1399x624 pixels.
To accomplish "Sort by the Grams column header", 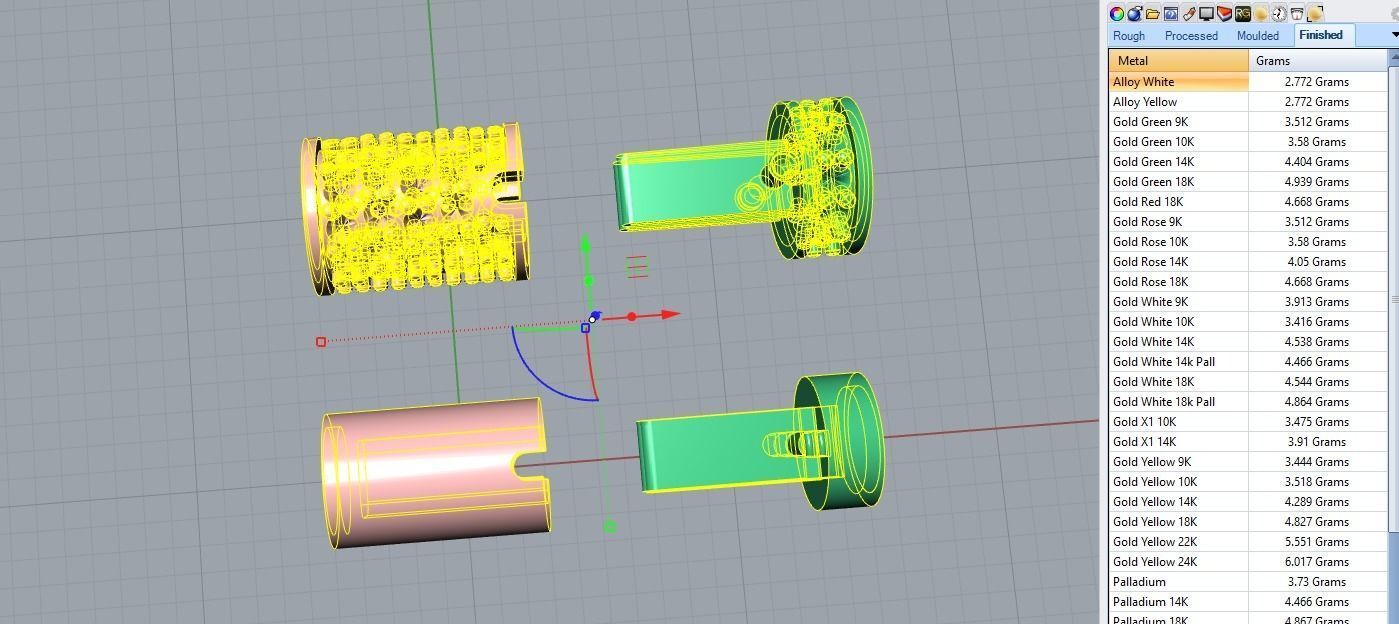I will pyautogui.click(x=1318, y=61).
